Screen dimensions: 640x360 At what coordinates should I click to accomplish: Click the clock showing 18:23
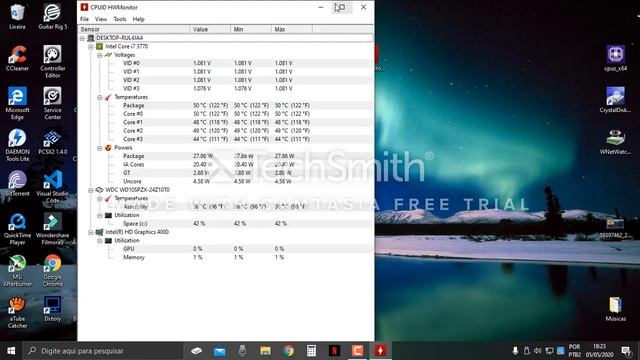pyautogui.click(x=599, y=347)
